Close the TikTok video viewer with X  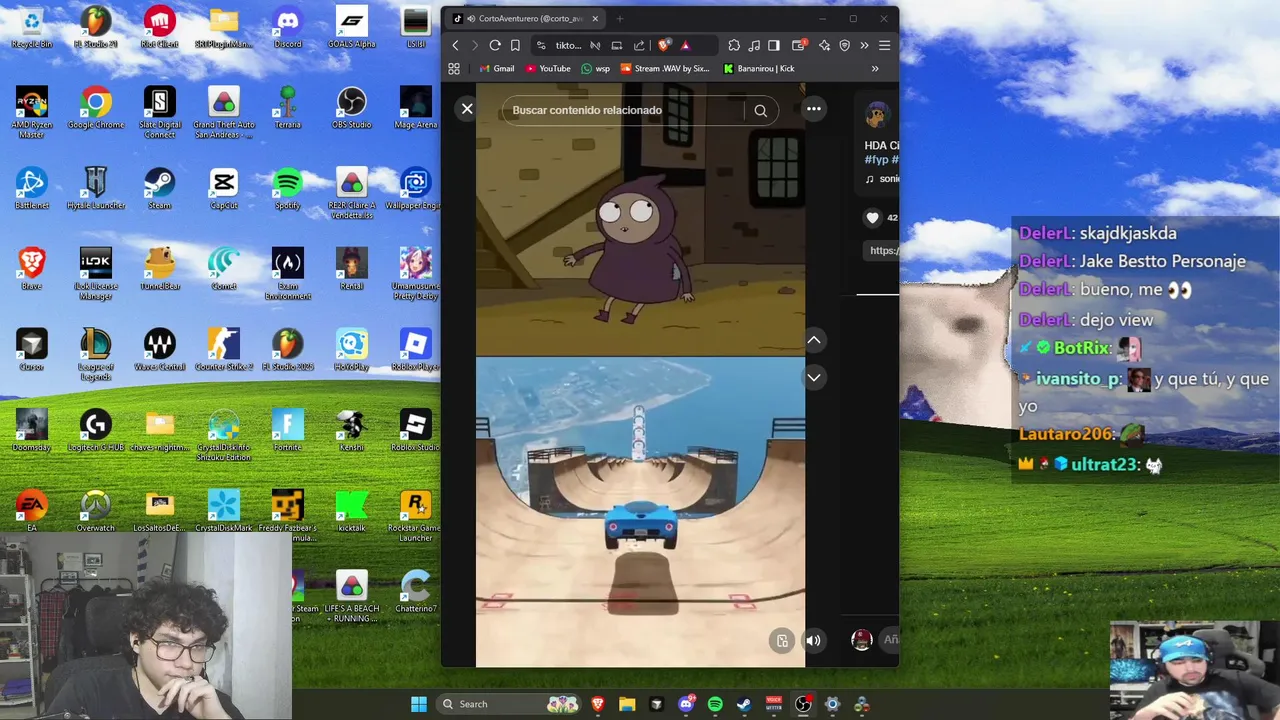click(x=467, y=109)
